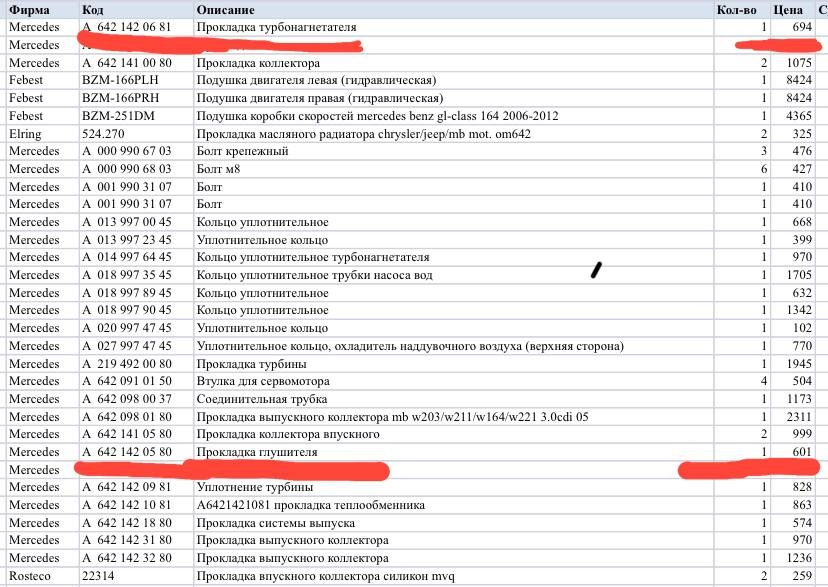Screen dimensions: 828x587
Task: Click the Код column header
Action: click(95, 10)
